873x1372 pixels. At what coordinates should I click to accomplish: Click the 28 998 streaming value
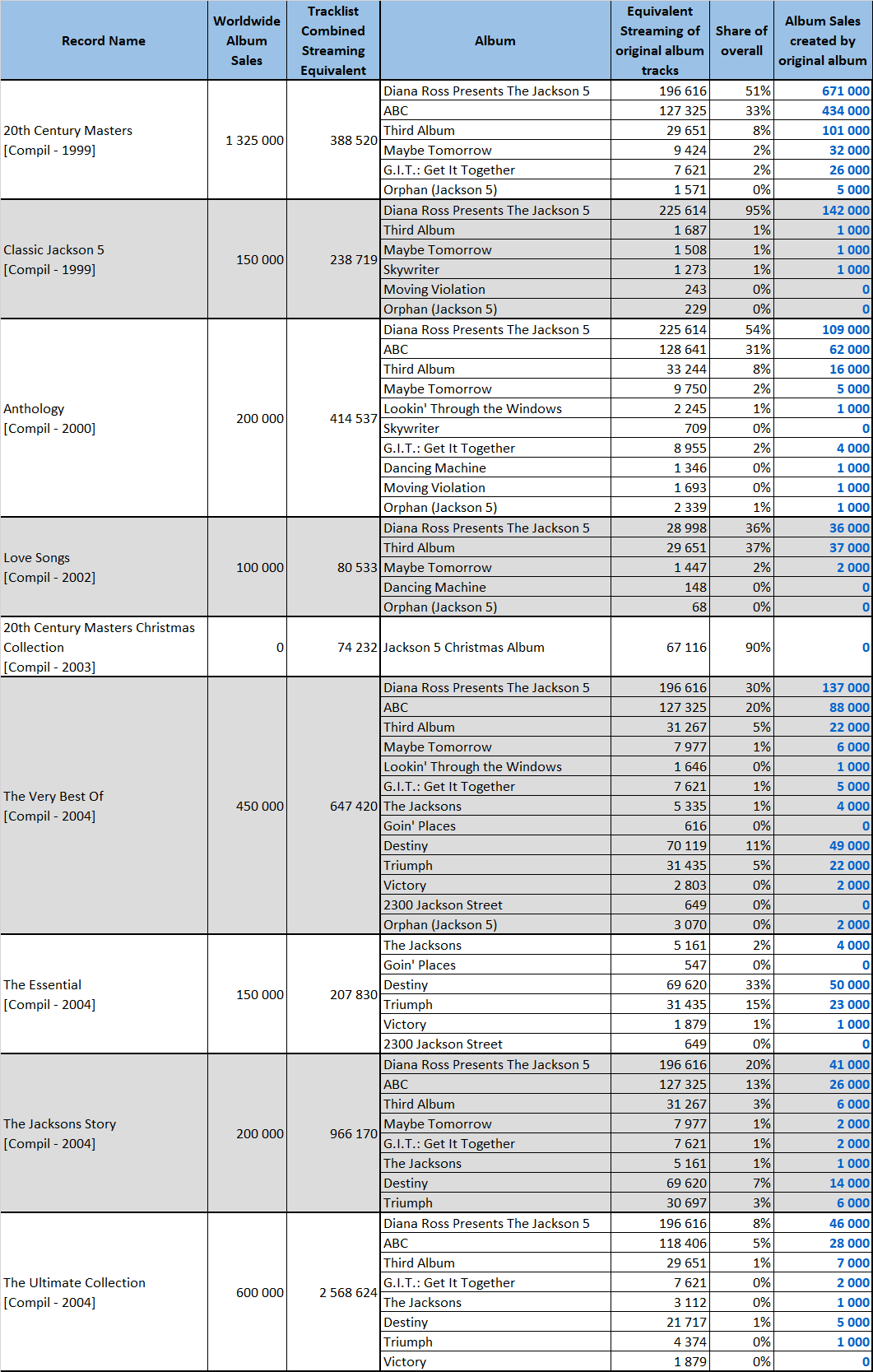coord(686,528)
